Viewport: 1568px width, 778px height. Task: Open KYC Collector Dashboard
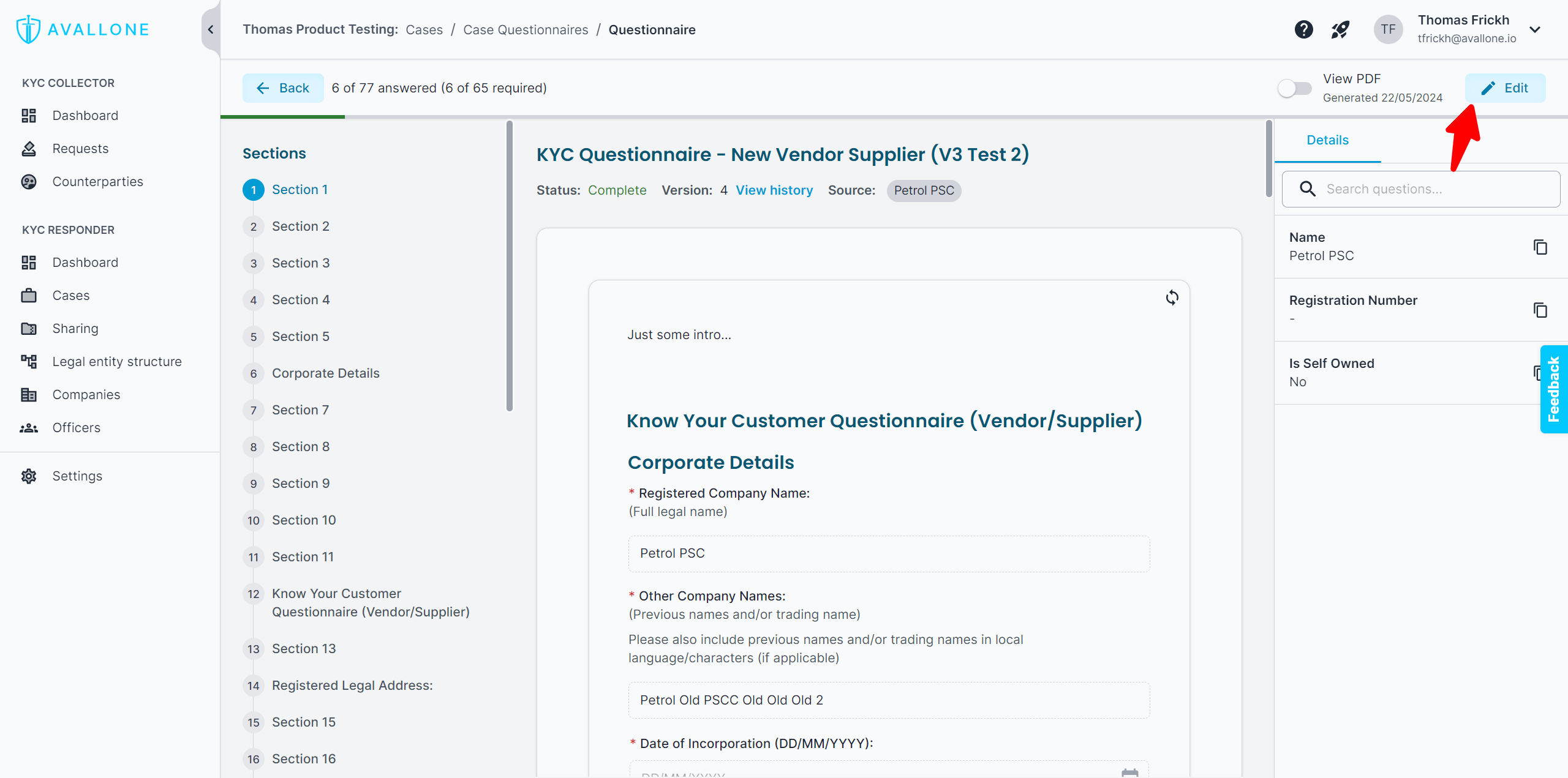click(85, 116)
